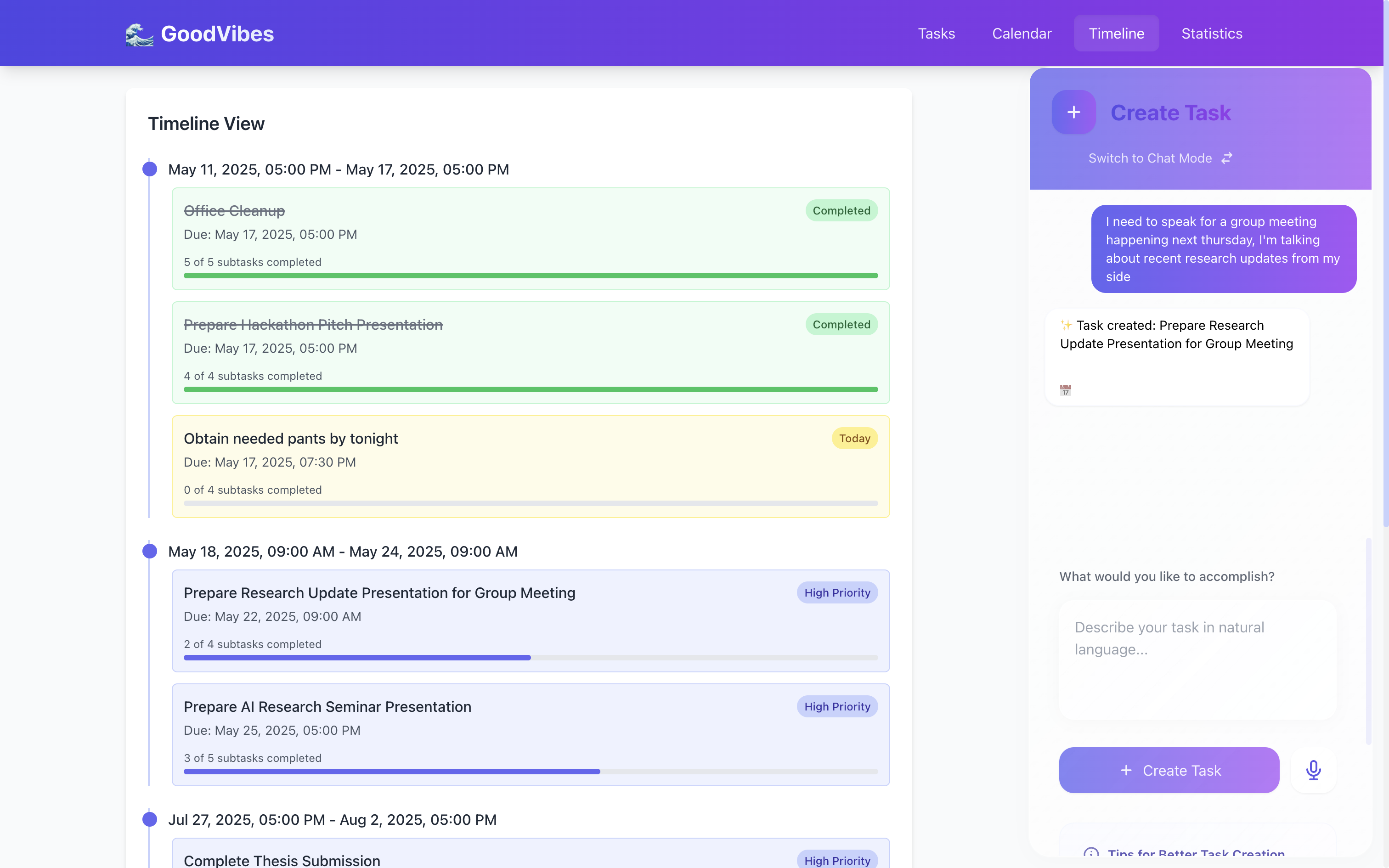Image resolution: width=1389 pixels, height=868 pixels.
Task: Open the Tasks page from navigation
Action: pos(936,33)
